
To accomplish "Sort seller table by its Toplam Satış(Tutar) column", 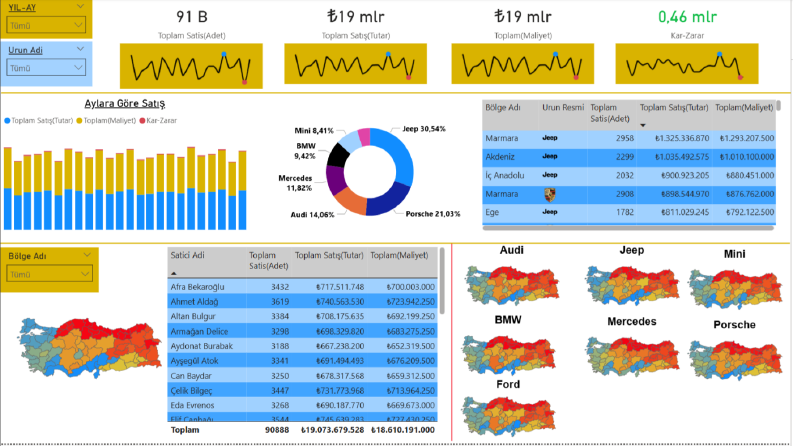I will [x=329, y=255].
